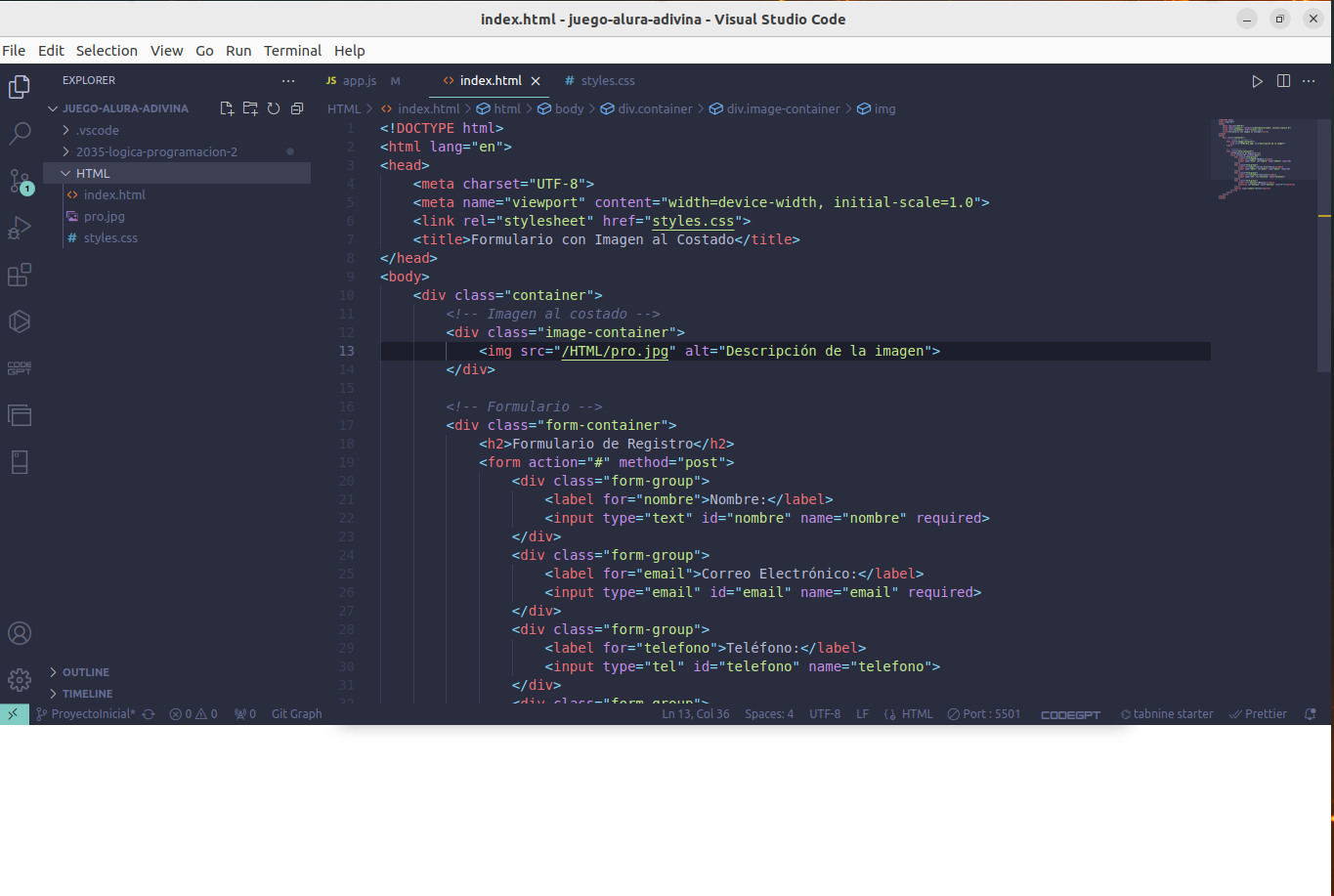
Task: Open index.html in file tree
Action: pos(177,194)
